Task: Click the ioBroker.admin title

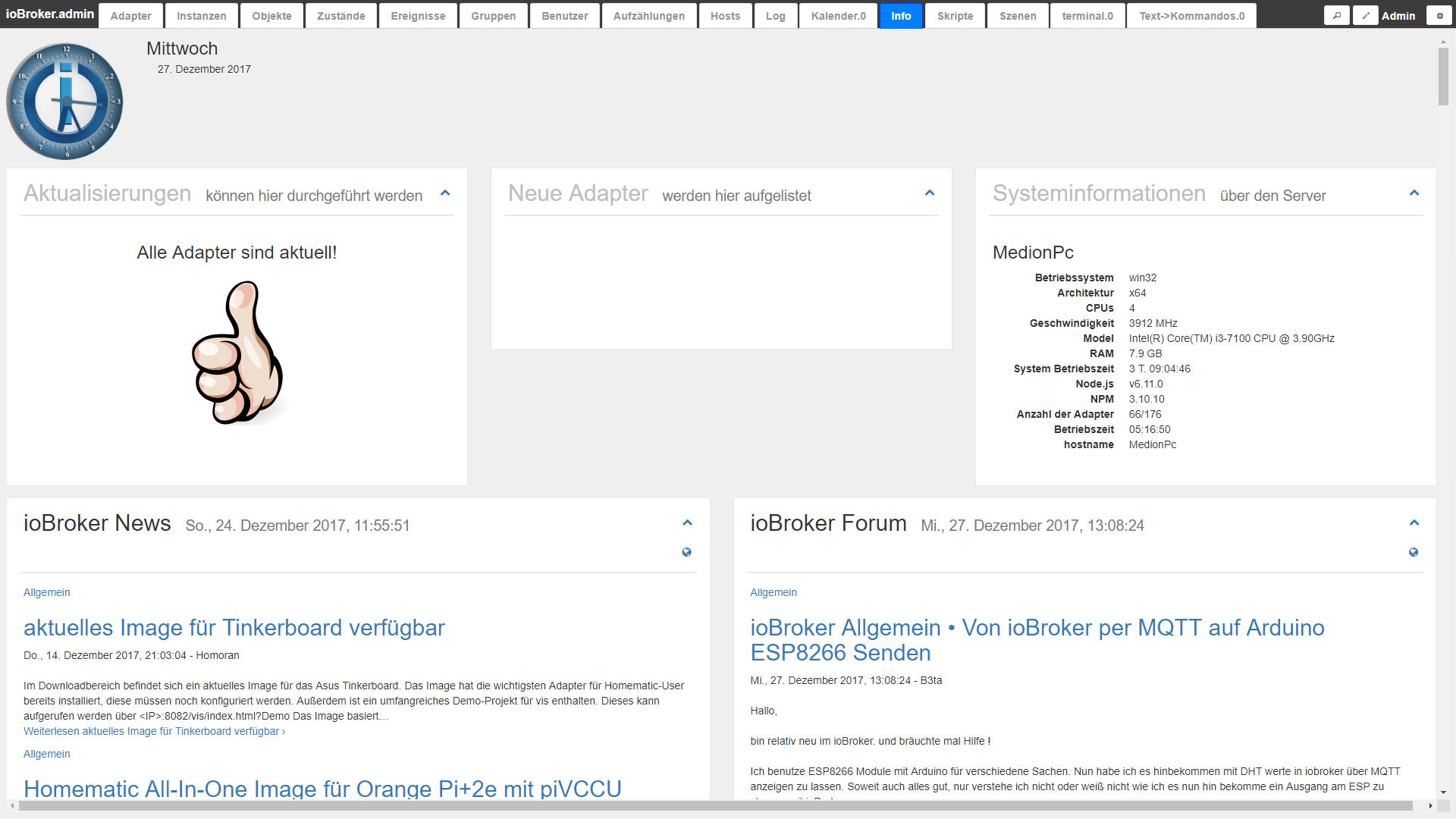Action: (50, 14)
